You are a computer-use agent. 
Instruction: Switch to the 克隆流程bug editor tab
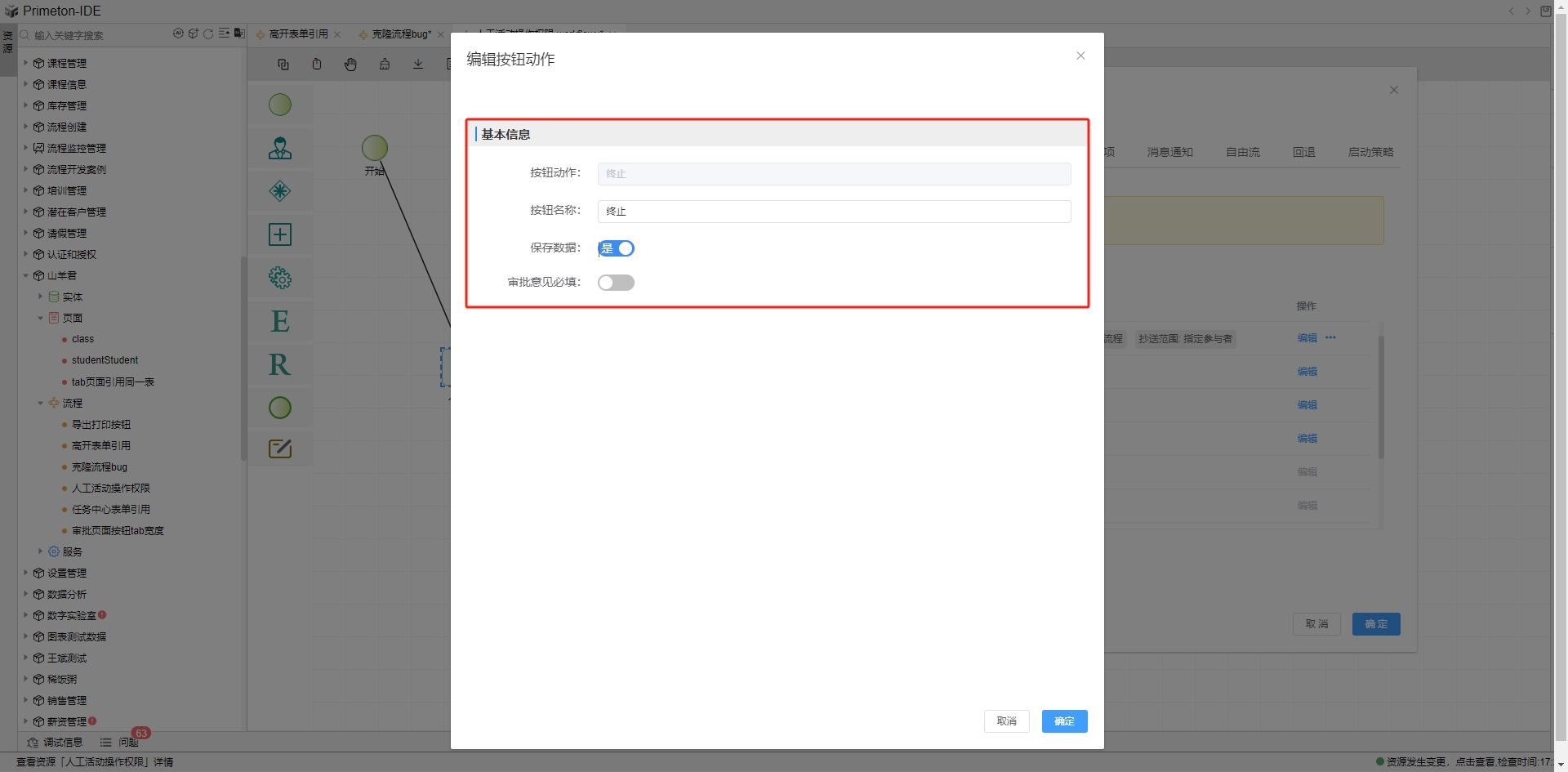pyautogui.click(x=401, y=34)
